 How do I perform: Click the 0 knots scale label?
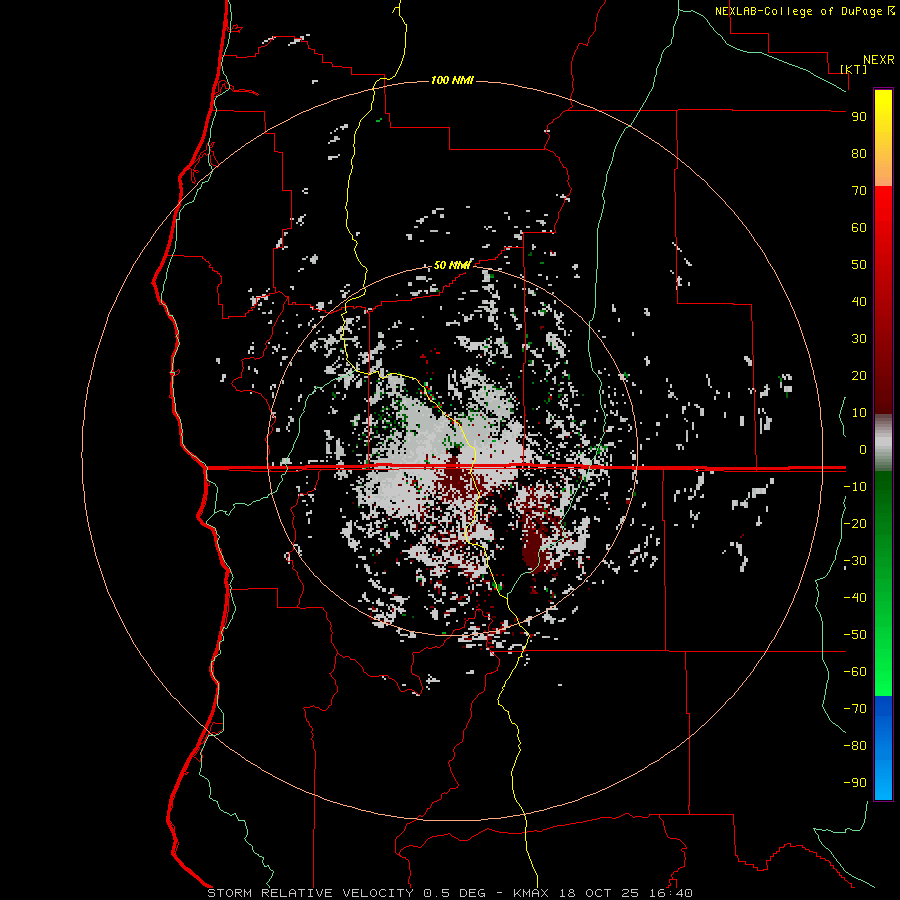(x=863, y=449)
